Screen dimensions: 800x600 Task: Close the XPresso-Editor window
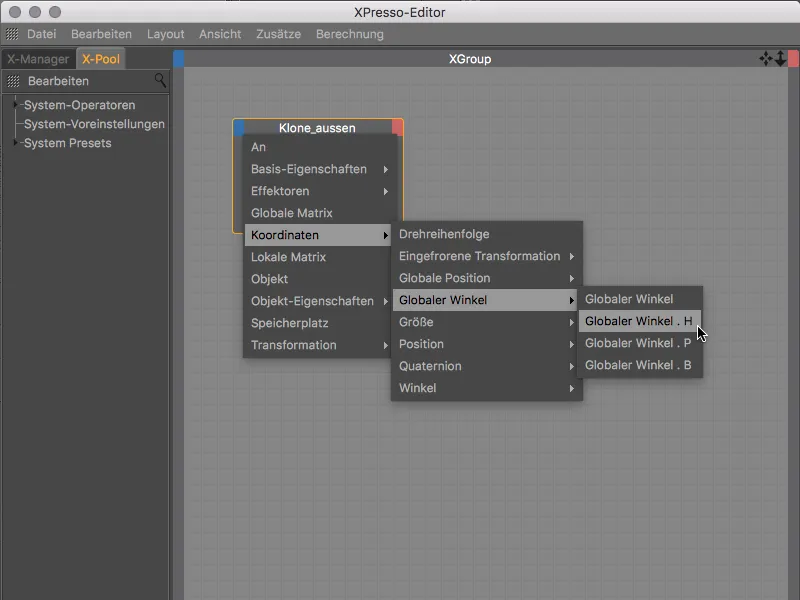[15, 12]
